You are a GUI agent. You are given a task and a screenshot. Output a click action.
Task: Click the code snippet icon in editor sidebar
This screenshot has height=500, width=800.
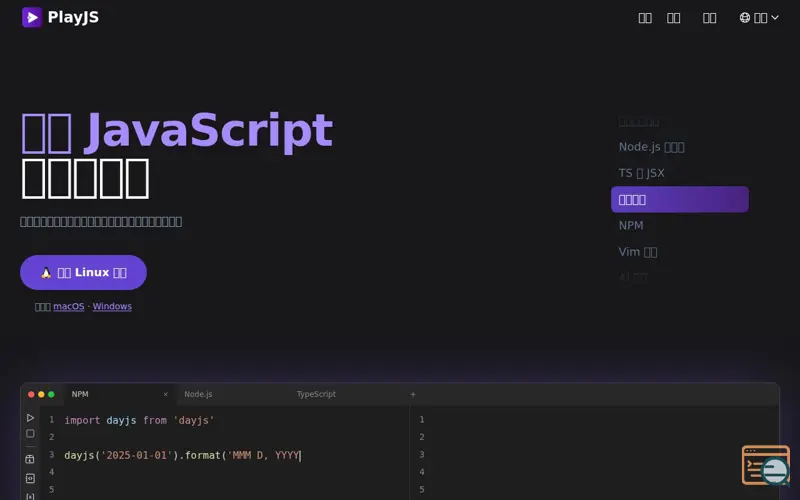click(x=30, y=478)
